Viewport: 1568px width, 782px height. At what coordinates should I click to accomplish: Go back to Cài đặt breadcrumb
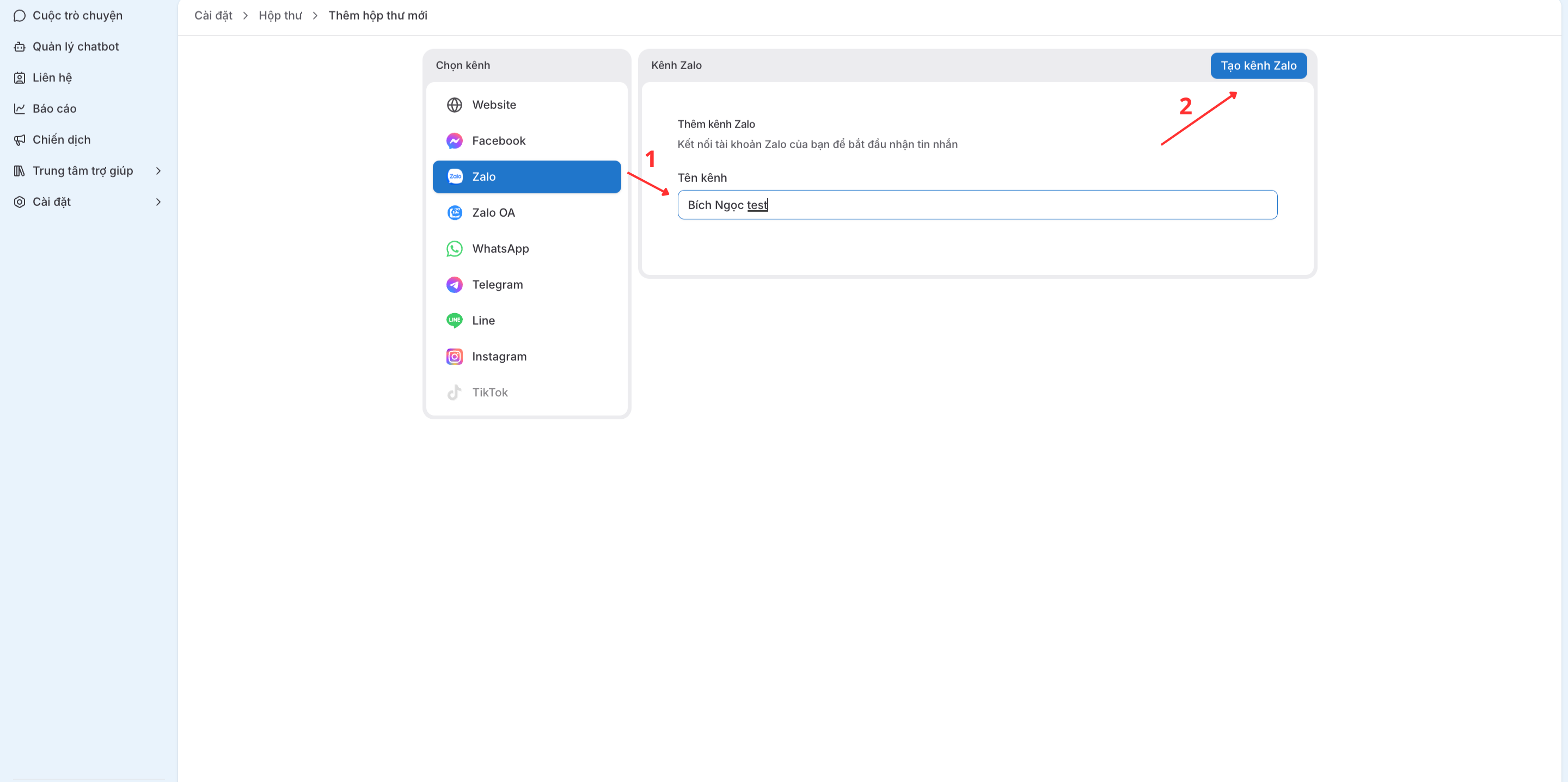[213, 15]
